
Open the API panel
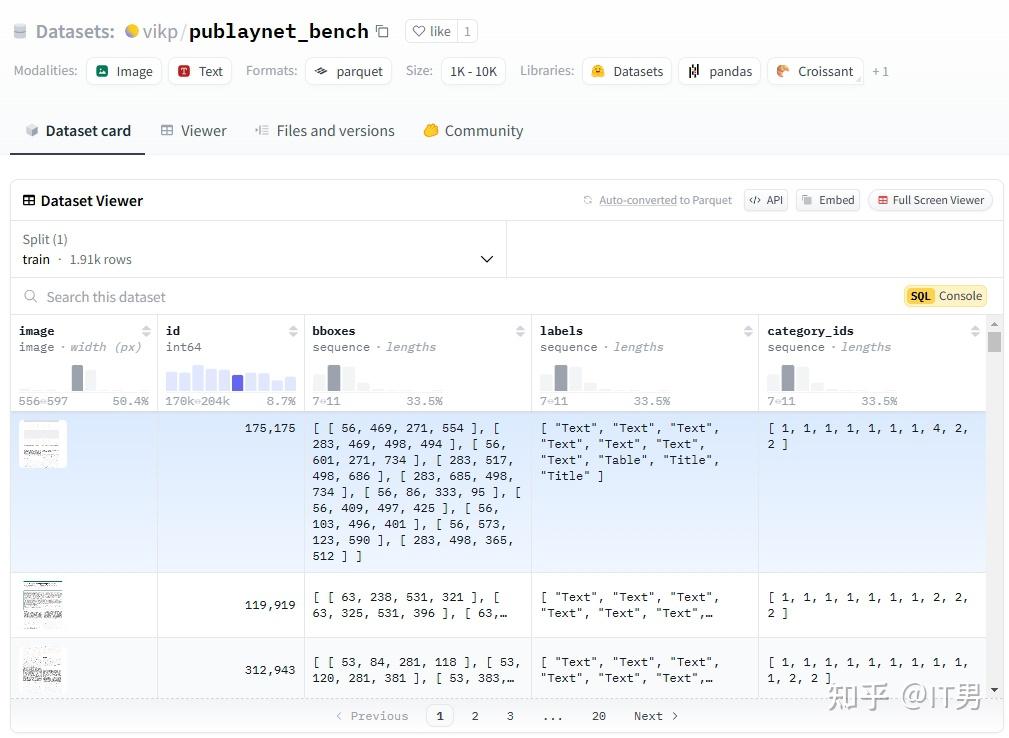766,200
